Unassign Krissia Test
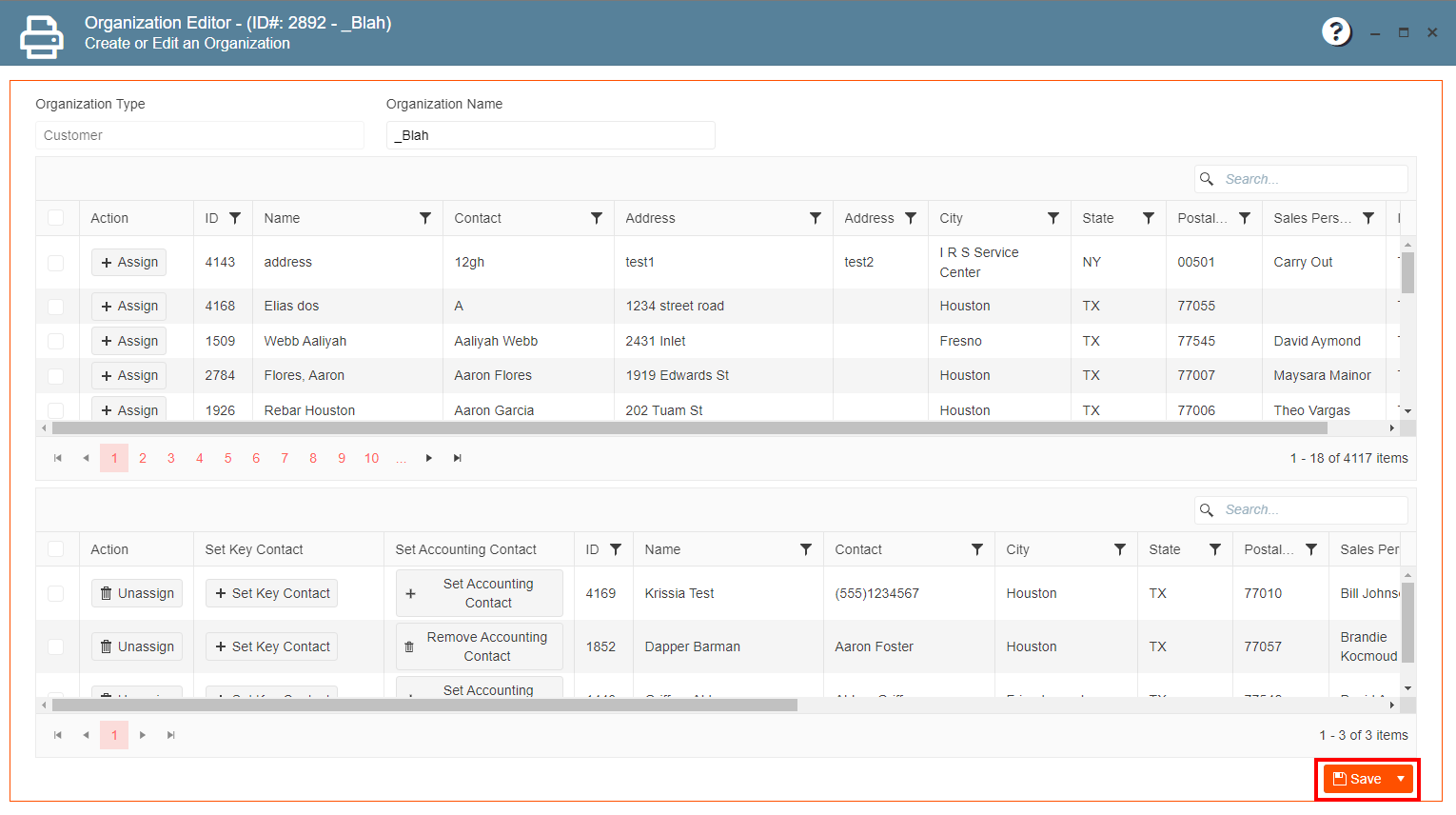Viewport: 1456px width, 815px height. click(x=137, y=593)
